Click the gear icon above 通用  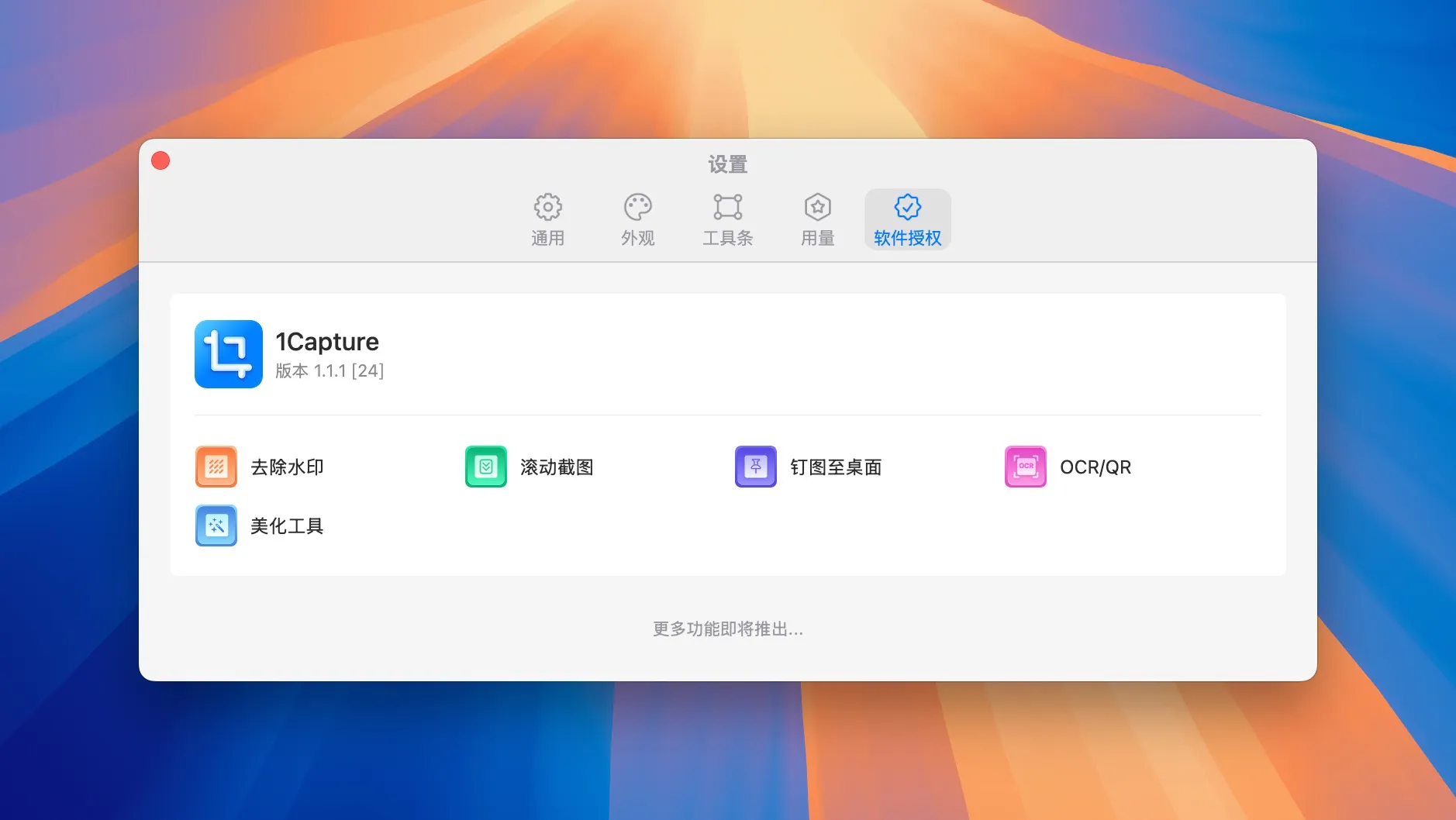548,206
